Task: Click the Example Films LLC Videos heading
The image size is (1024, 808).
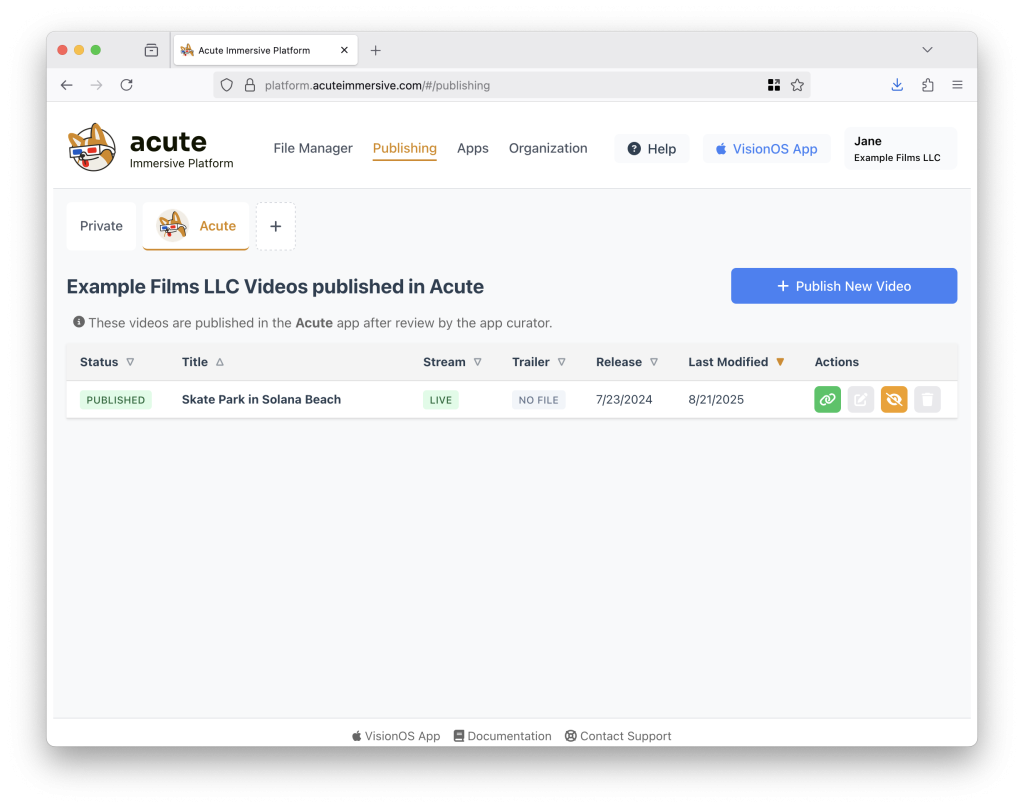Action: [275, 287]
